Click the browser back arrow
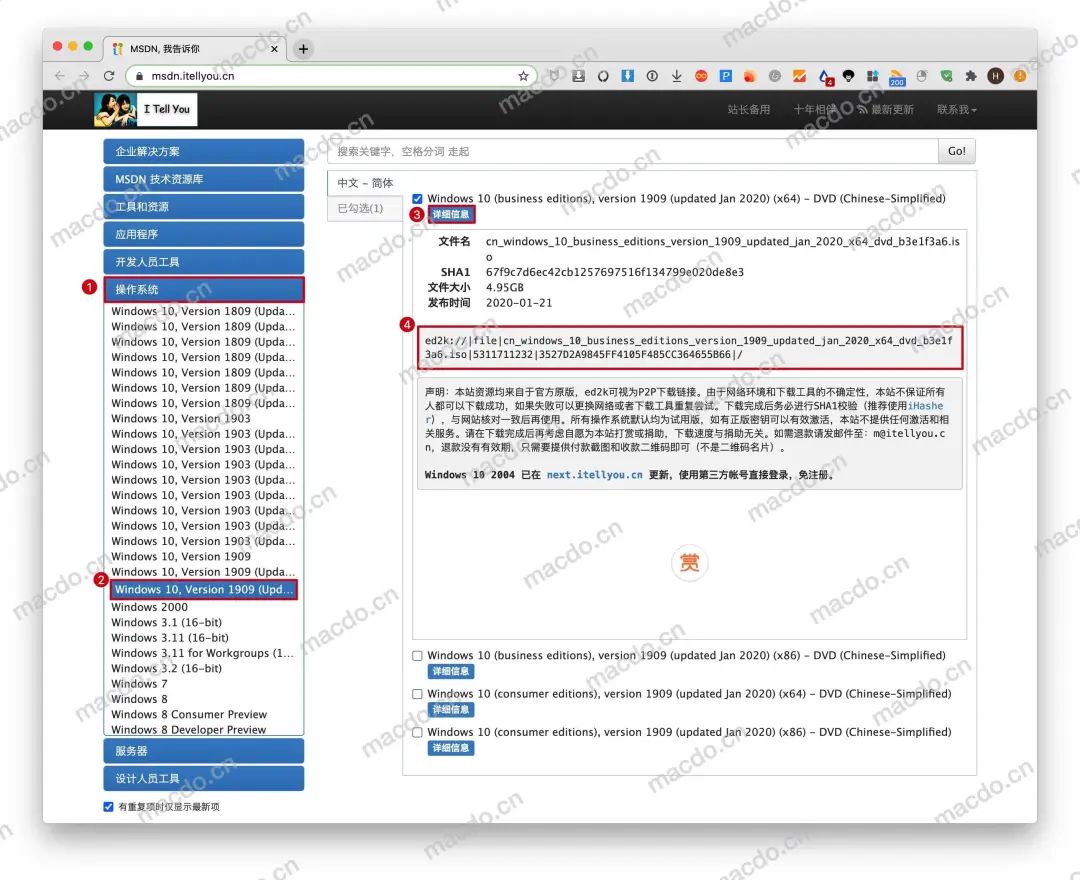 pos(60,76)
